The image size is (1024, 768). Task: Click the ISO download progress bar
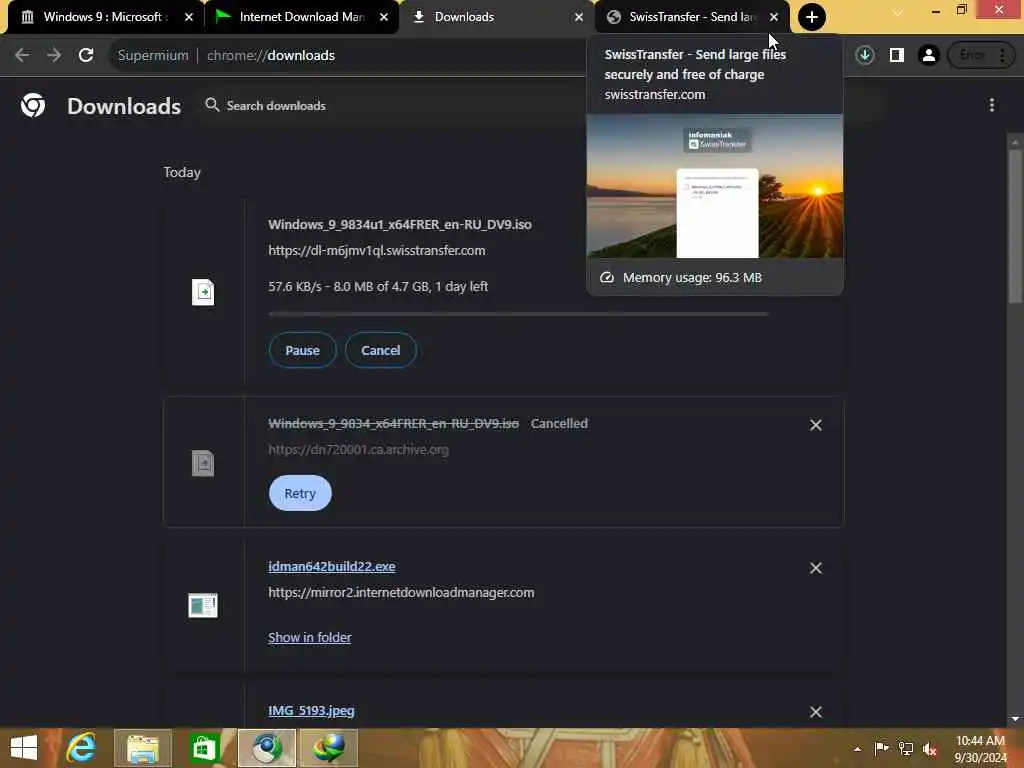point(518,314)
